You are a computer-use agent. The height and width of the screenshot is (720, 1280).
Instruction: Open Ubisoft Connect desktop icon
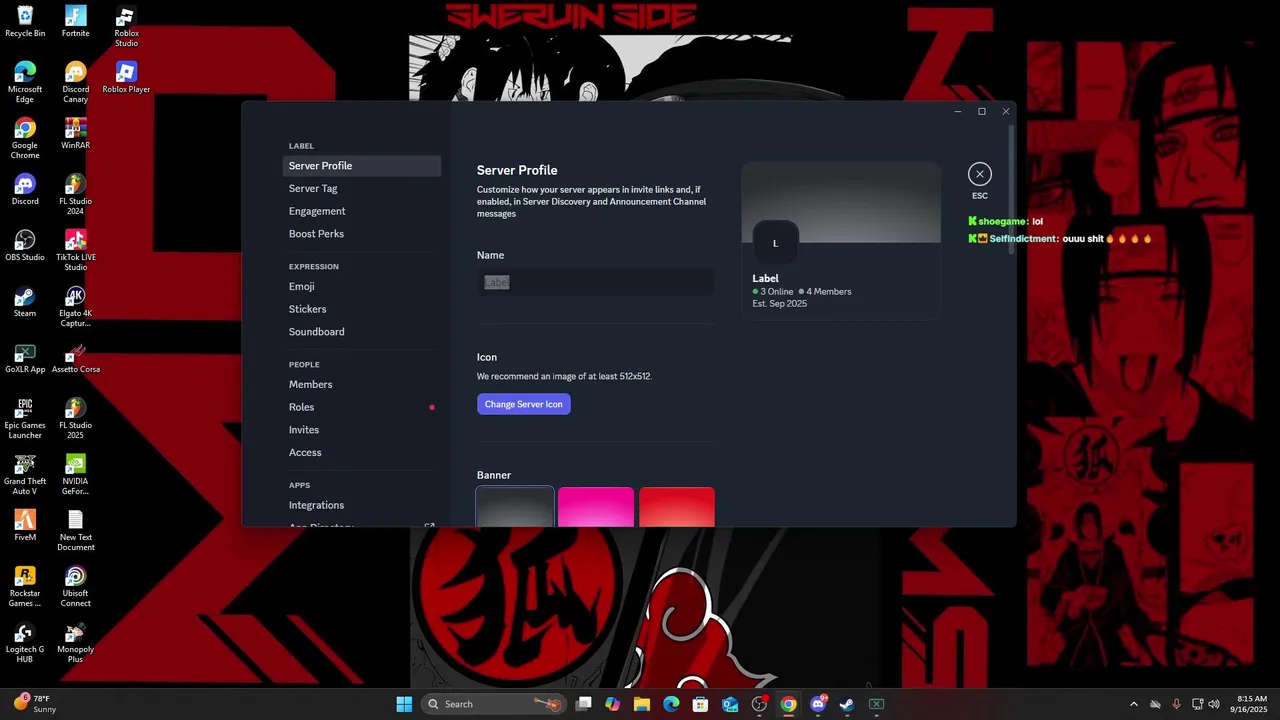pyautogui.click(x=75, y=586)
